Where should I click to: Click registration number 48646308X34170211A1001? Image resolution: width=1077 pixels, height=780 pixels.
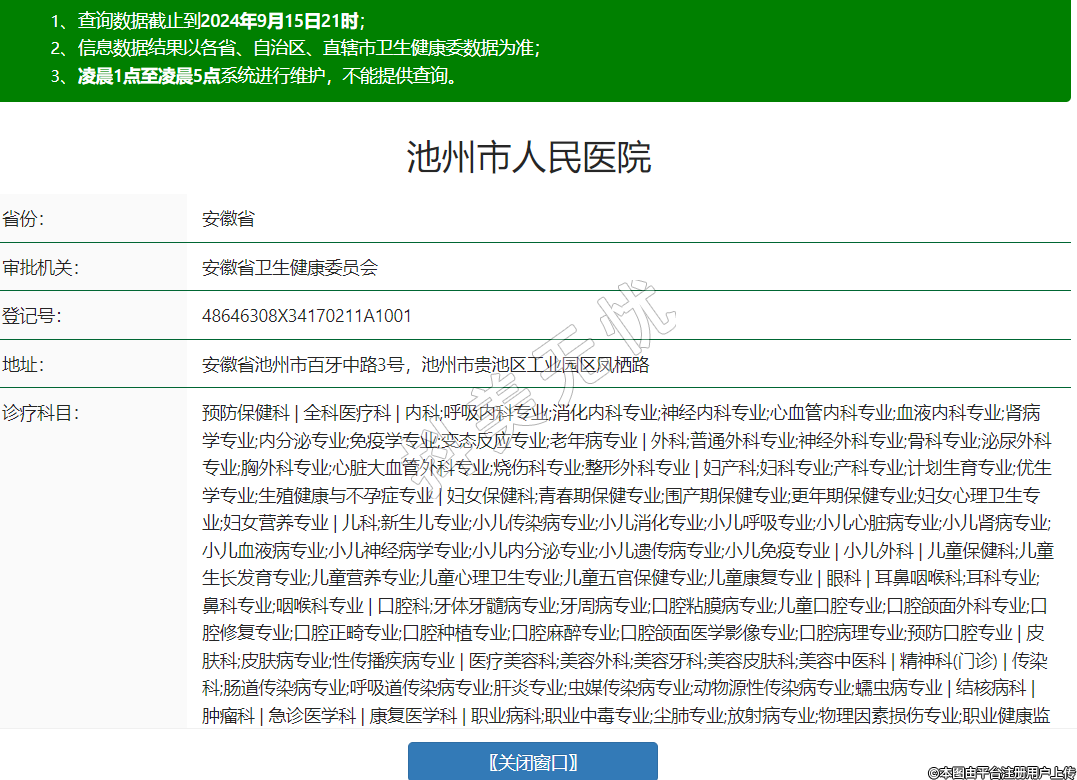point(306,316)
